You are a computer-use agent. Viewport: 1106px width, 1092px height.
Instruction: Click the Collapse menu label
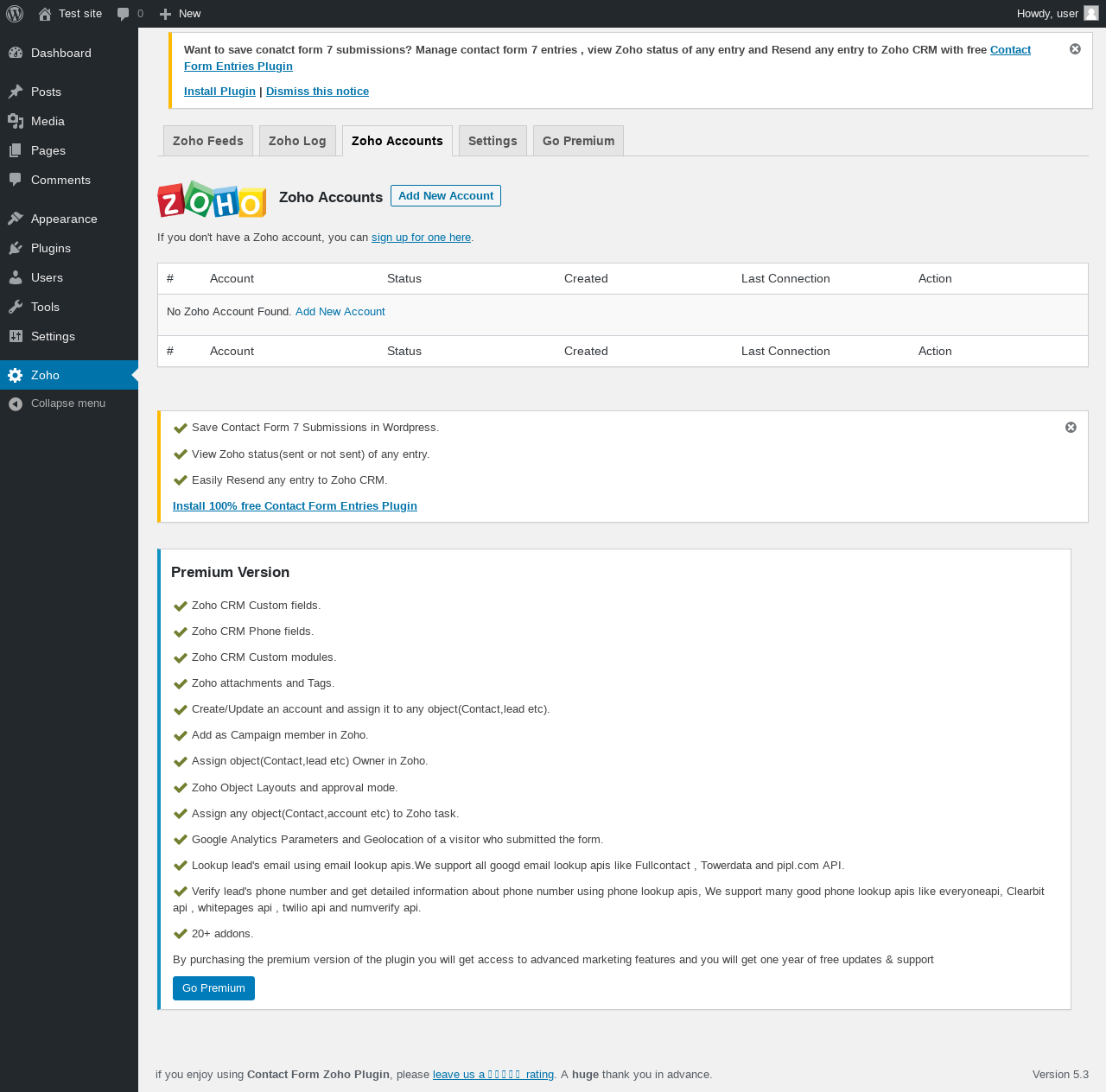pos(68,403)
